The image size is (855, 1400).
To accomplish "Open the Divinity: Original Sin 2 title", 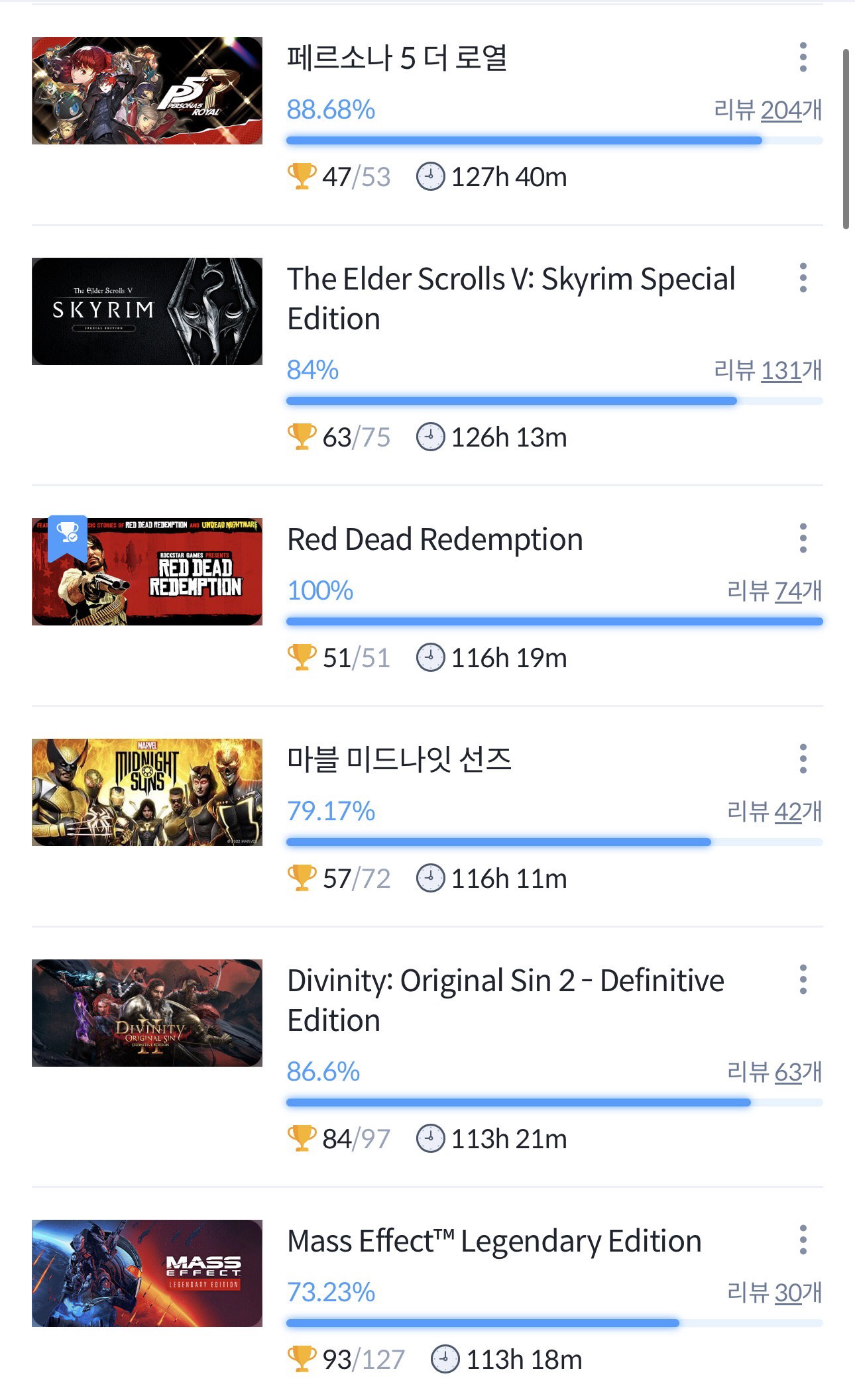I will tap(506, 1000).
